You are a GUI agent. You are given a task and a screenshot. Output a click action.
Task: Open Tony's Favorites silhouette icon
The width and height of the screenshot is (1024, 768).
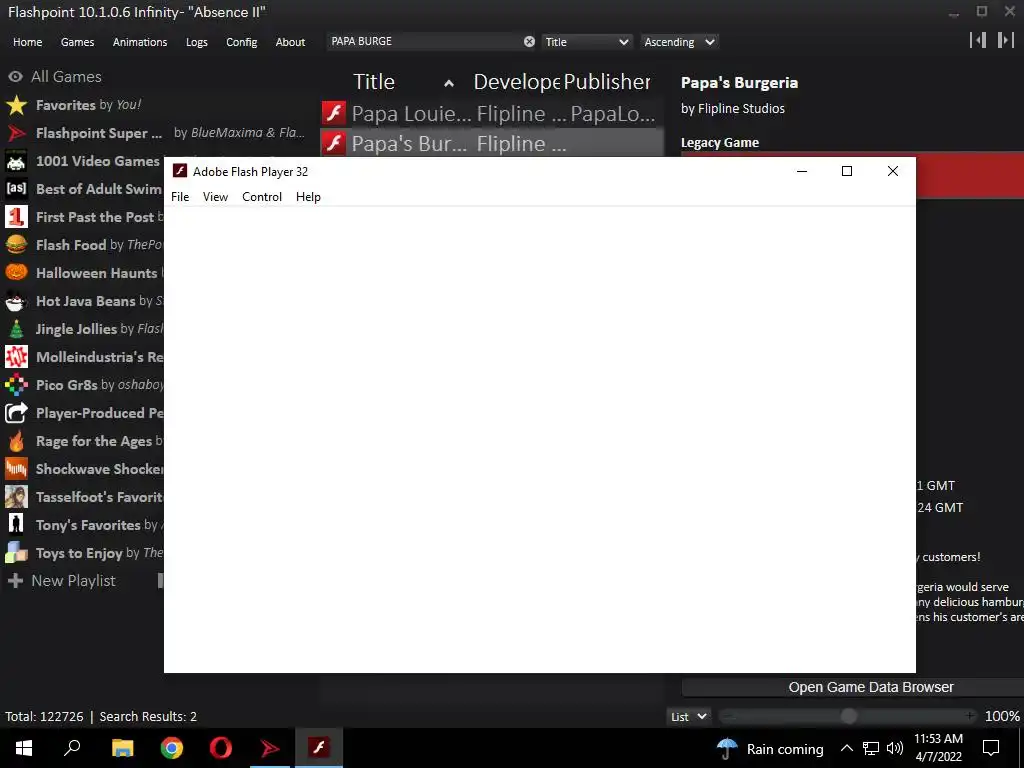coord(16,525)
